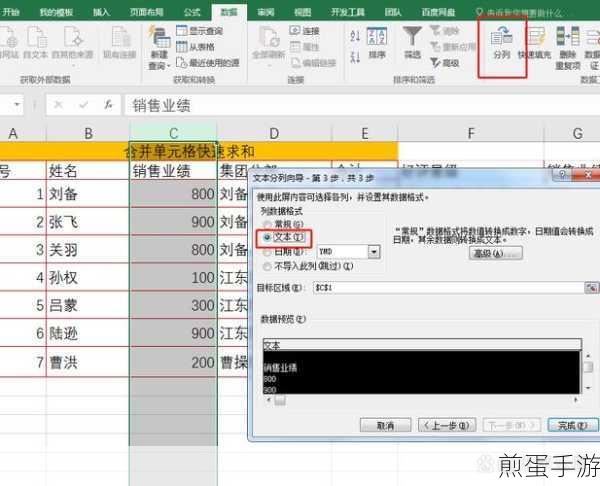Switch to the 公式 ribbon tab
The height and width of the screenshot is (486, 600).
pos(192,12)
